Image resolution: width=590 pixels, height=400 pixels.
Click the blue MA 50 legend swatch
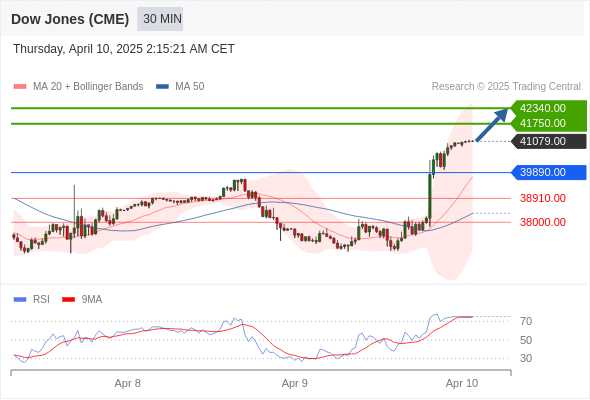pos(162,87)
